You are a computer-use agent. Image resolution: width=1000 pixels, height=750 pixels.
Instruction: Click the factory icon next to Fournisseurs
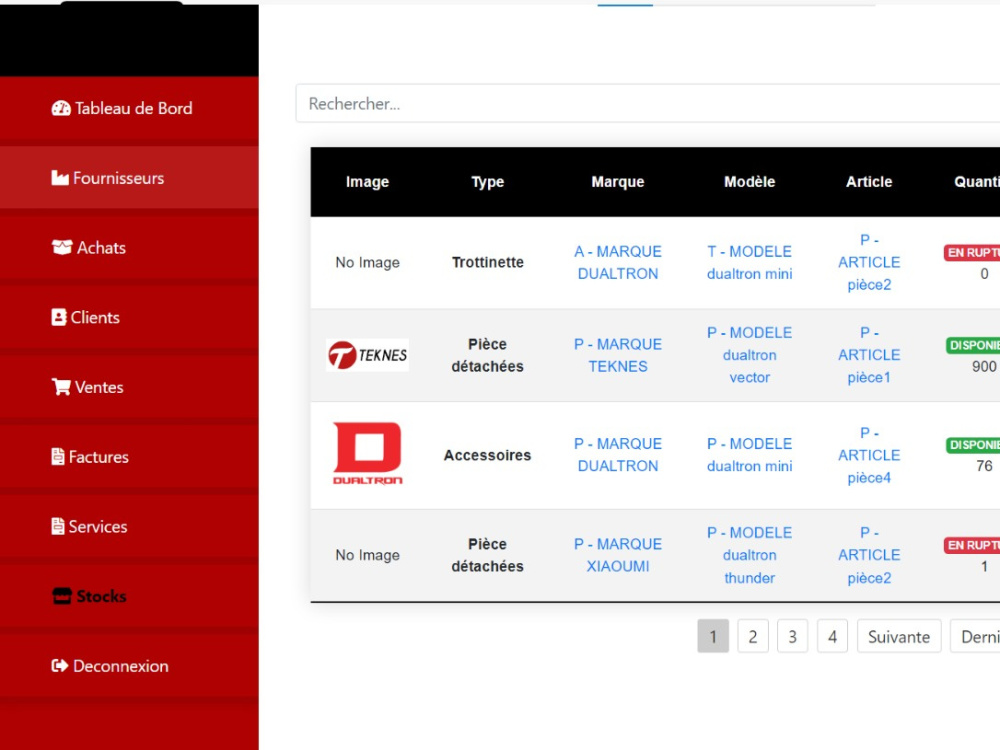point(60,178)
